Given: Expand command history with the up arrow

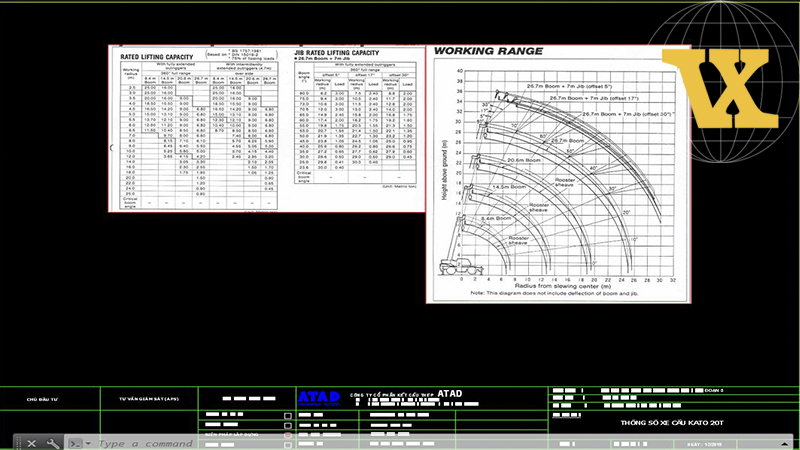Looking at the screenshot, I should (784, 444).
